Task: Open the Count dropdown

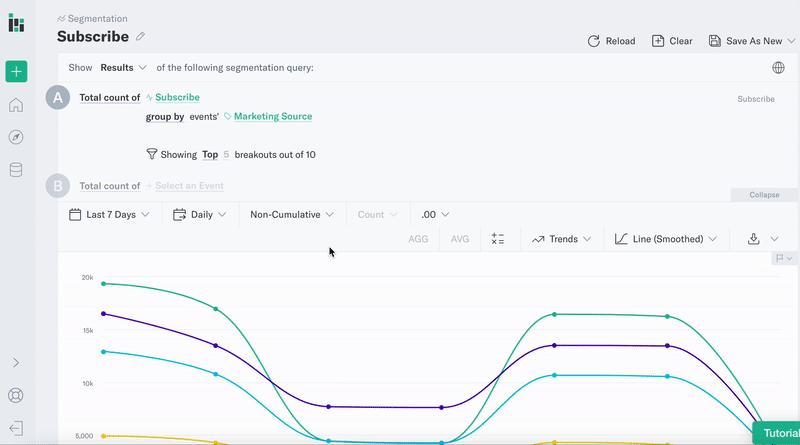Action: pos(377,215)
